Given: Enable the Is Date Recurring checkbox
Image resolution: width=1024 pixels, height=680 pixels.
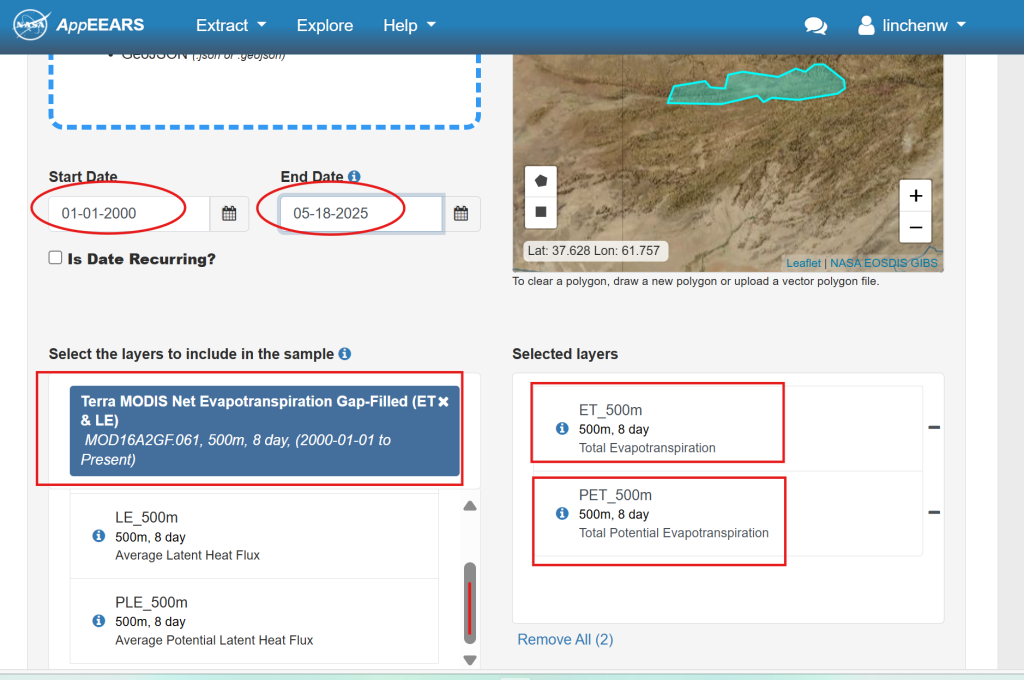Looking at the screenshot, I should click(x=56, y=258).
